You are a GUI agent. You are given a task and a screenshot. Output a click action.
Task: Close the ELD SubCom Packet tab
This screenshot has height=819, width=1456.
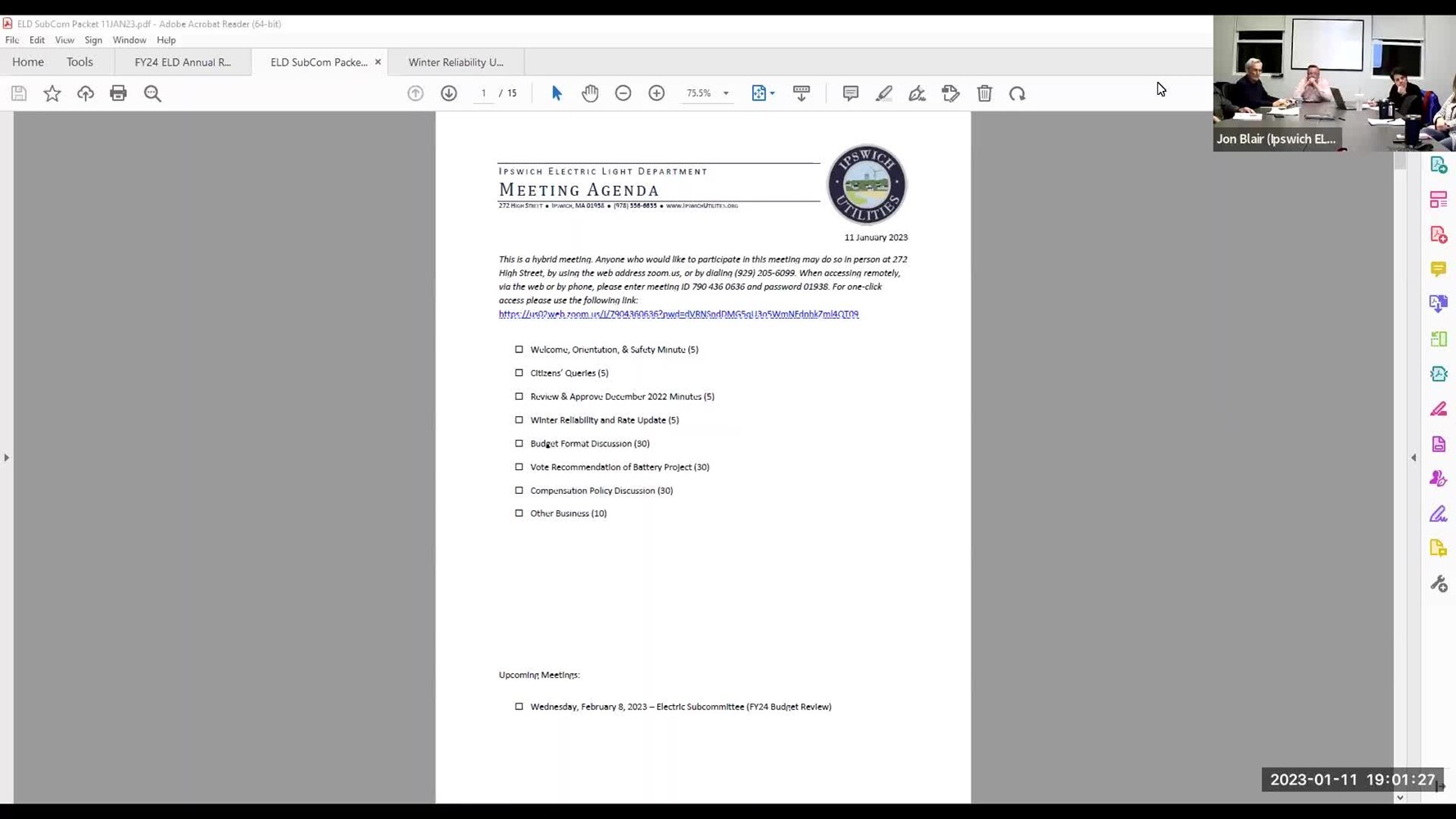[x=378, y=62]
